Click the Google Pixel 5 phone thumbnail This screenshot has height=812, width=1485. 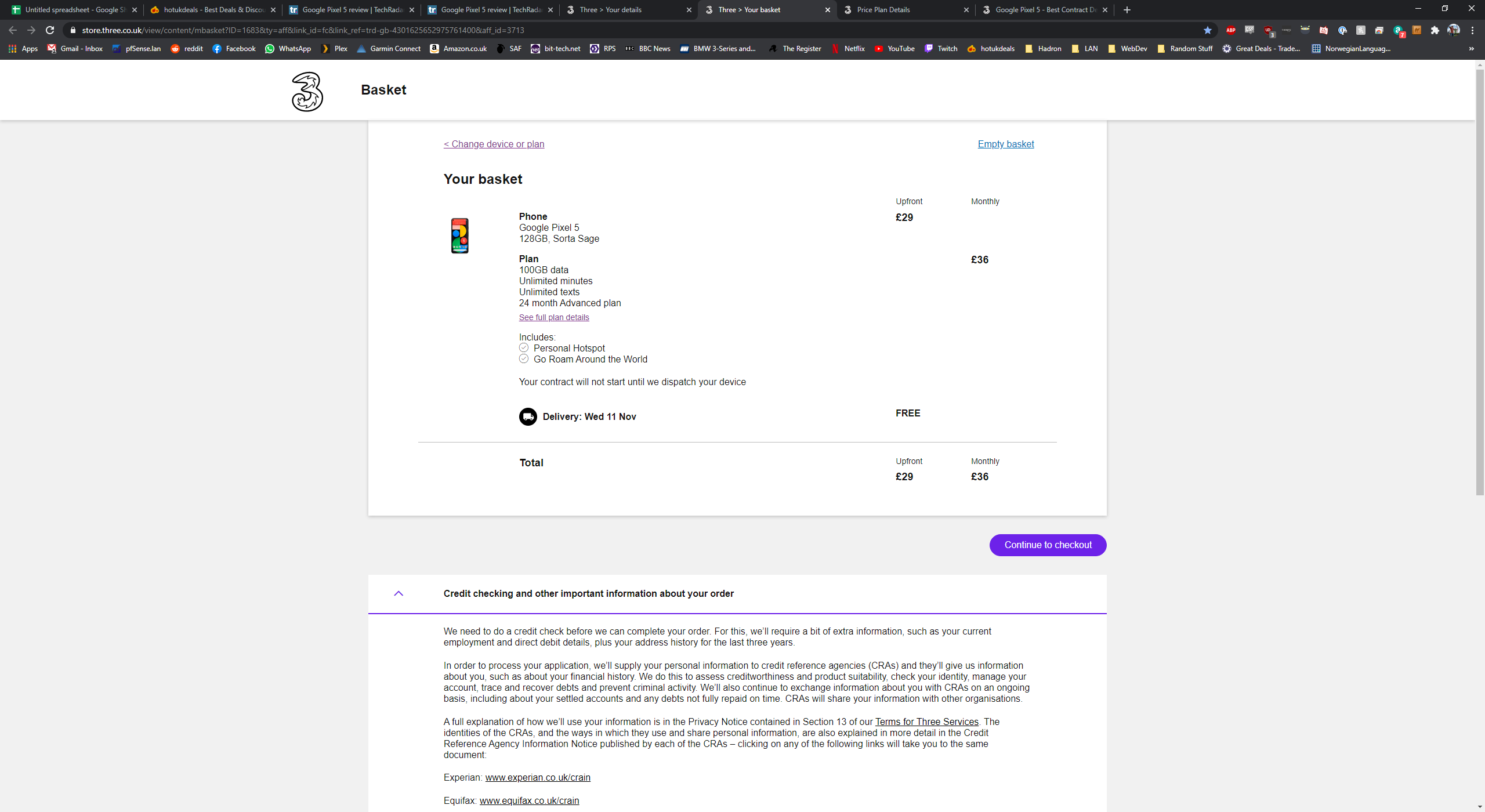click(x=460, y=235)
